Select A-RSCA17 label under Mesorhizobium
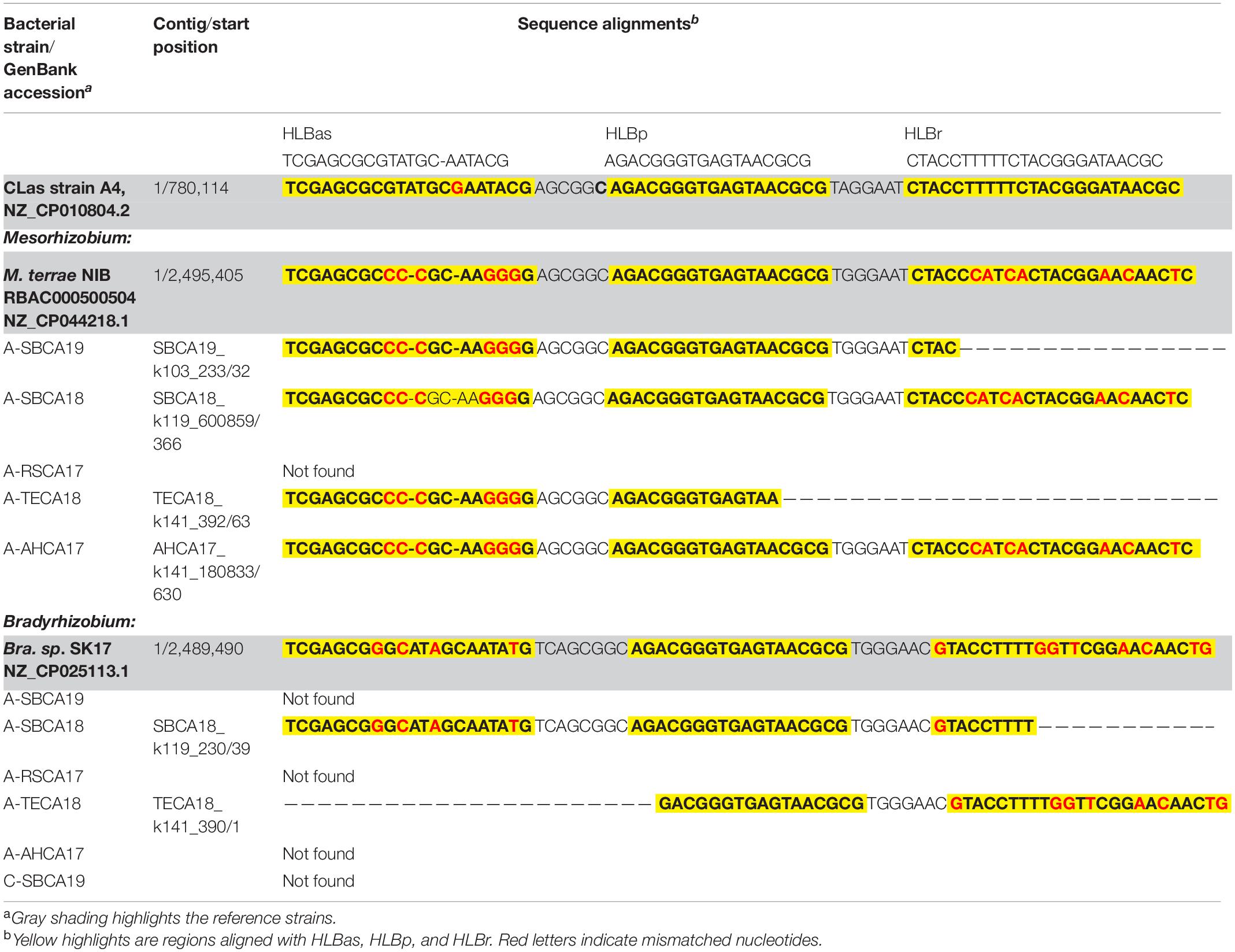Screen dimensions: 1235x952 [43, 471]
